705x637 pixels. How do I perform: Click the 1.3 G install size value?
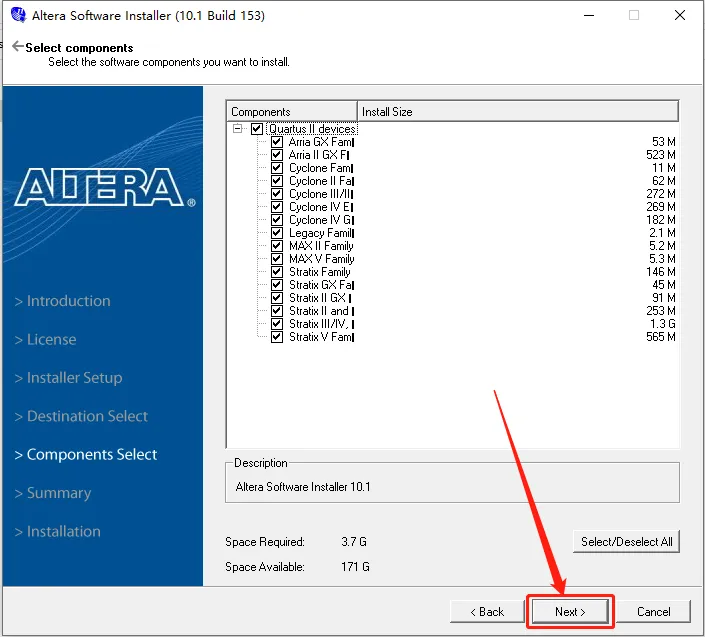tap(662, 324)
